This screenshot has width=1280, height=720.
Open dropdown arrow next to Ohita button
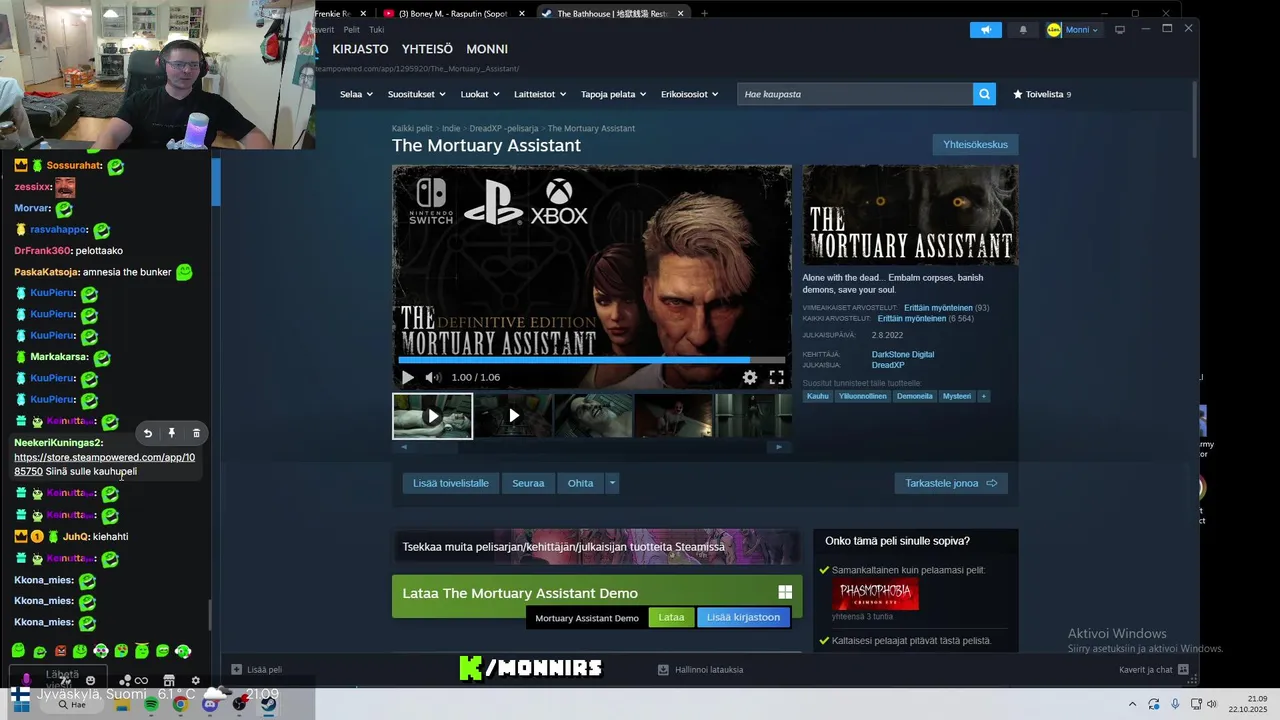[x=612, y=483]
